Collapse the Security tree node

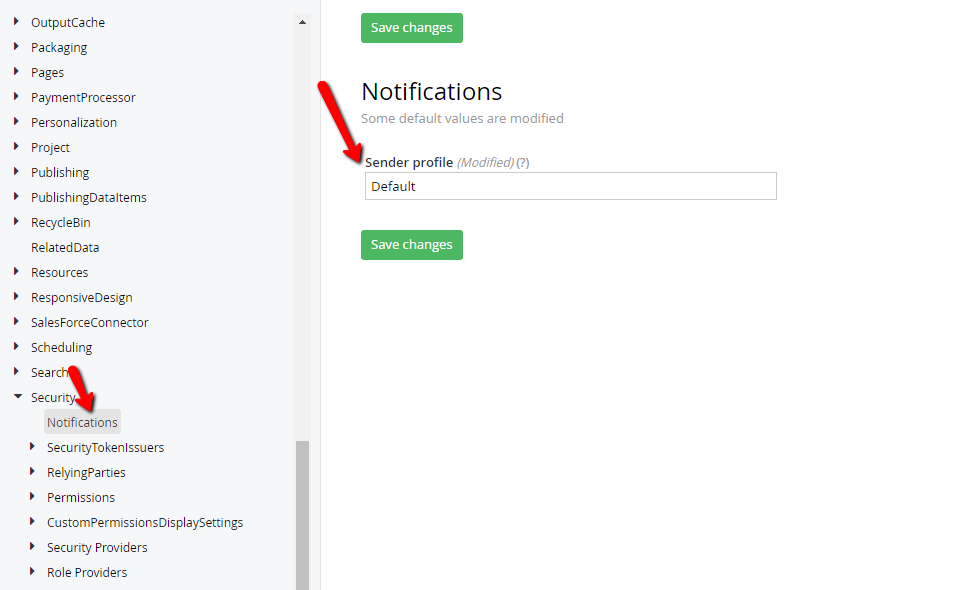(x=18, y=396)
